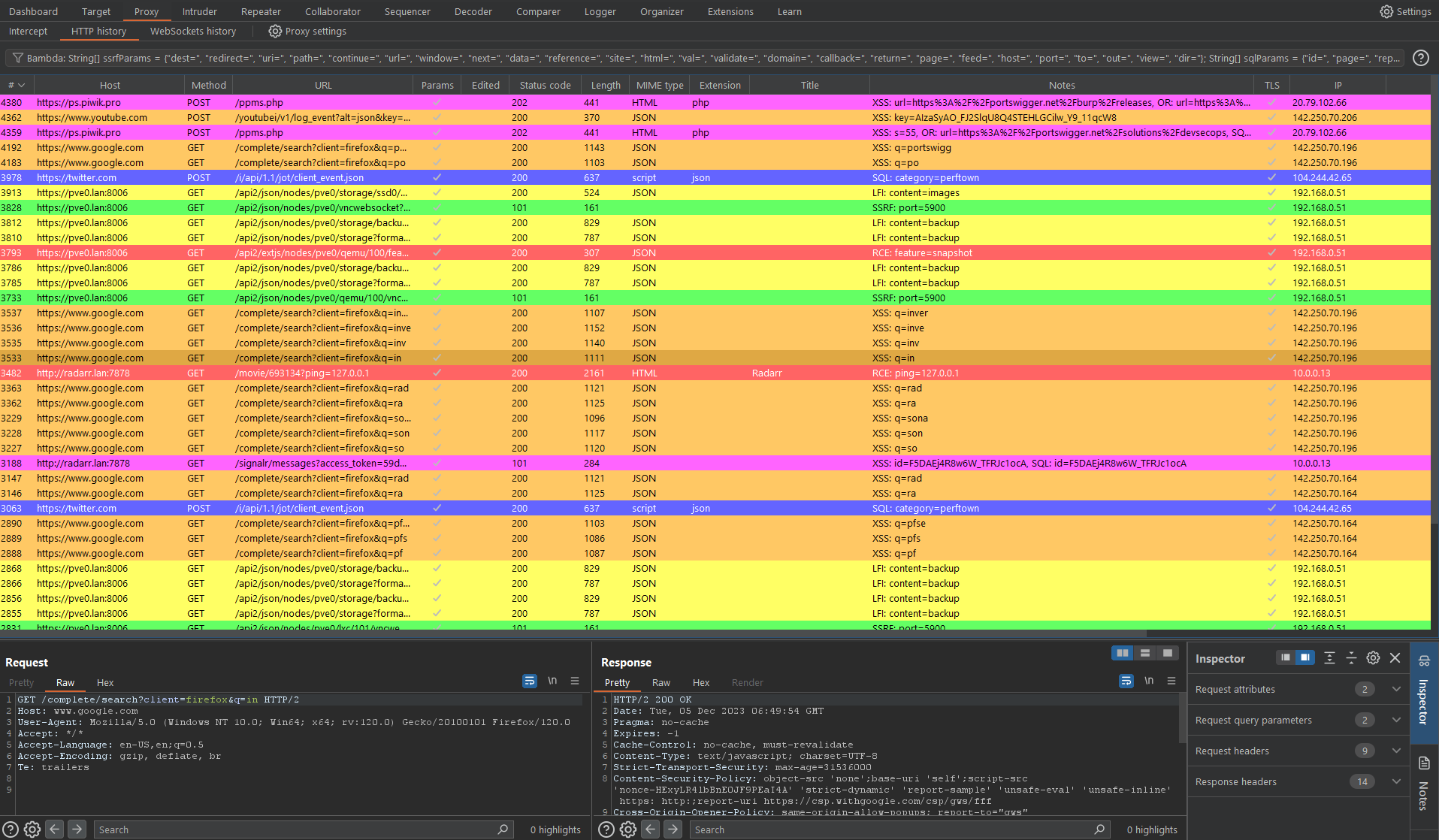
Task: Open the Notes side panel
Action: pyautogui.click(x=1424, y=785)
